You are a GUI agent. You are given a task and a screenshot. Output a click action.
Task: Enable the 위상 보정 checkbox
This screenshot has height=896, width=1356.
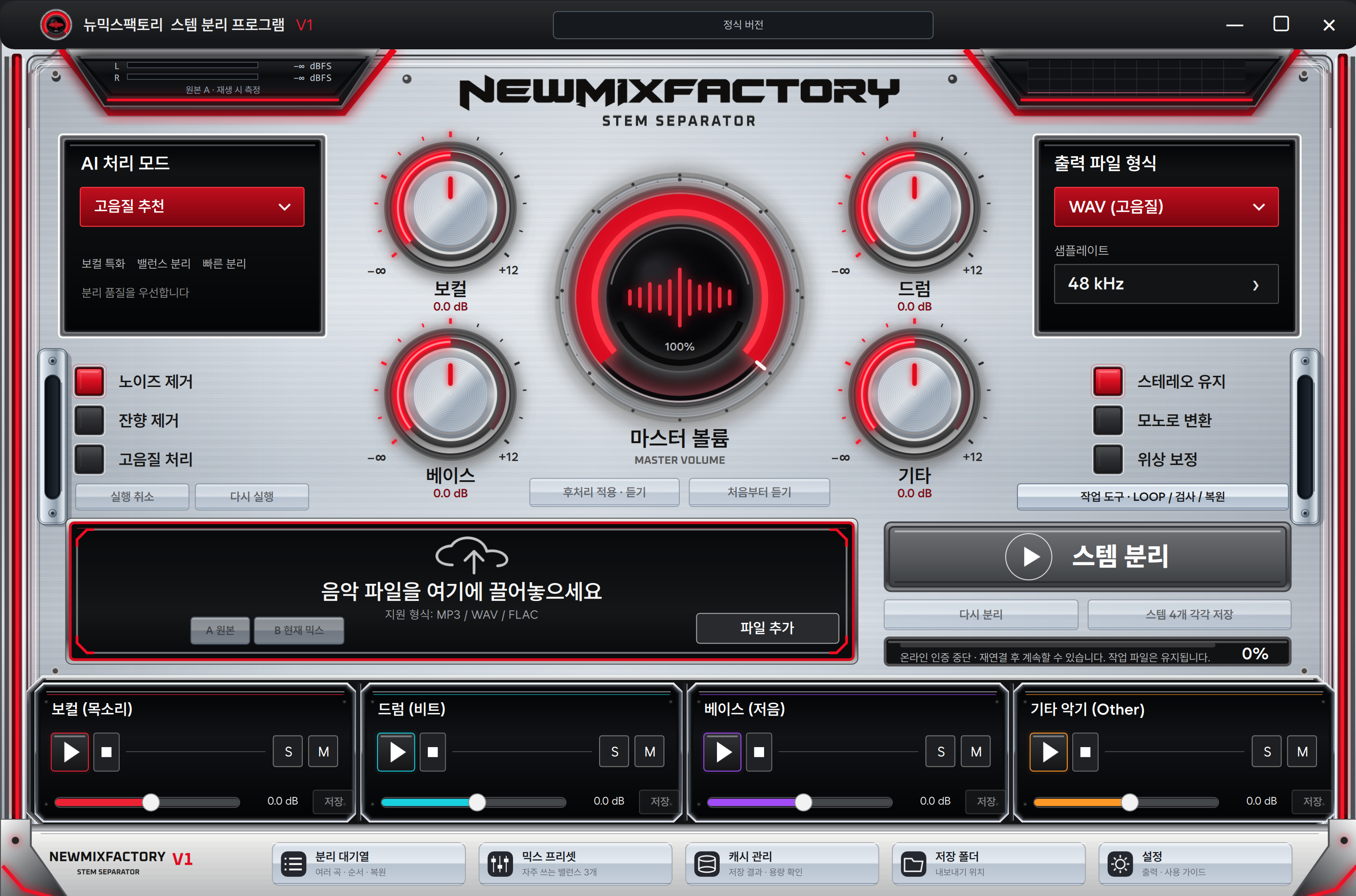click(x=1108, y=459)
